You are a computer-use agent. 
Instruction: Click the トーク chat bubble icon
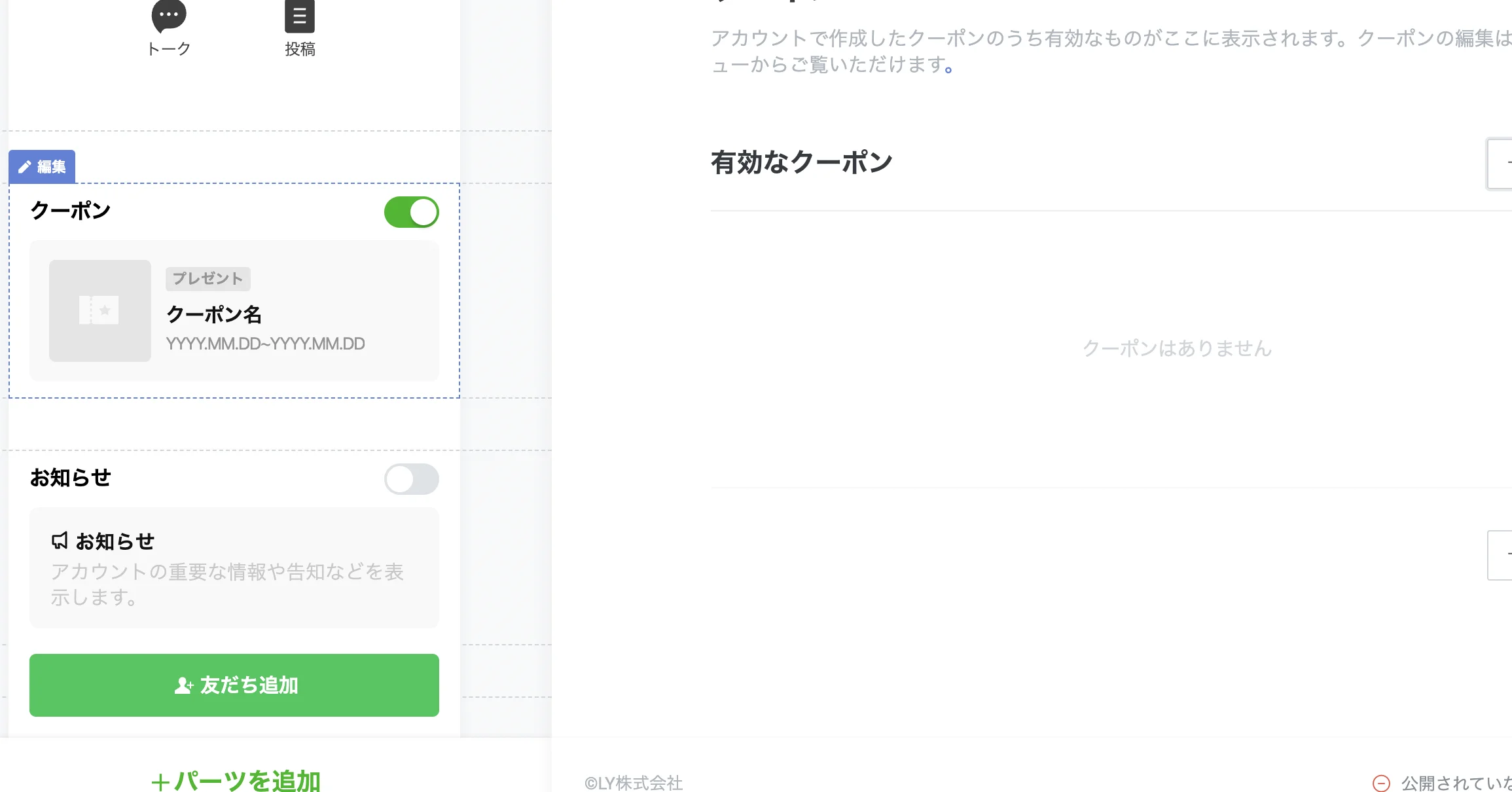pyautogui.click(x=169, y=16)
